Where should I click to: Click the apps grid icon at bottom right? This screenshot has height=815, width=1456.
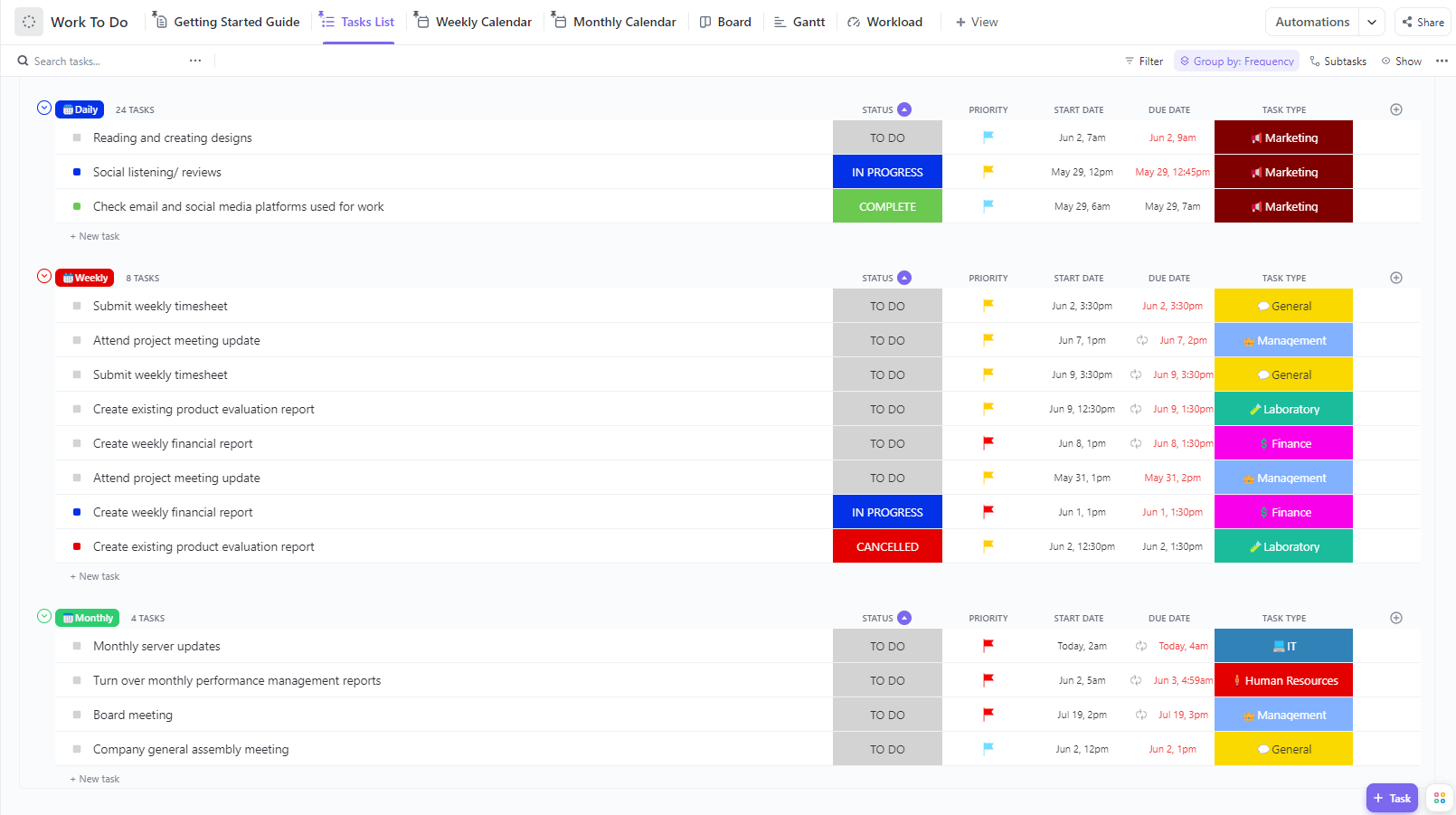coord(1440,798)
